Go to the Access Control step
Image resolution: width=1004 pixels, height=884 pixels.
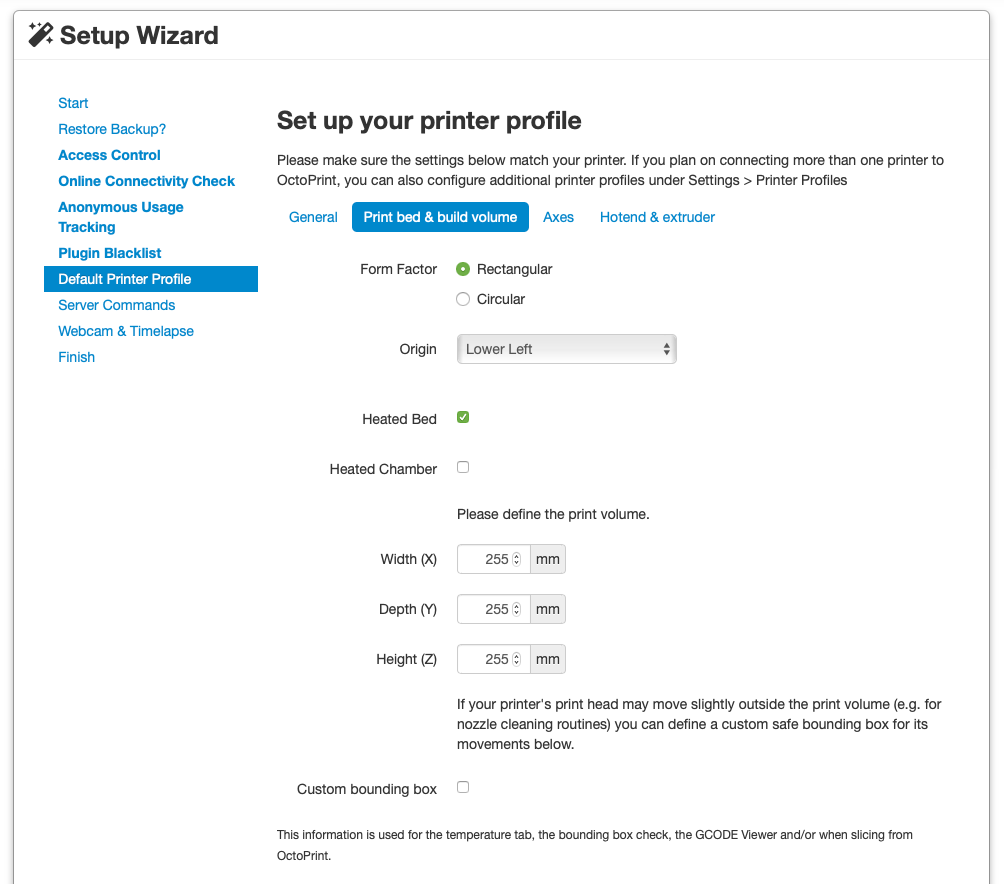(109, 155)
